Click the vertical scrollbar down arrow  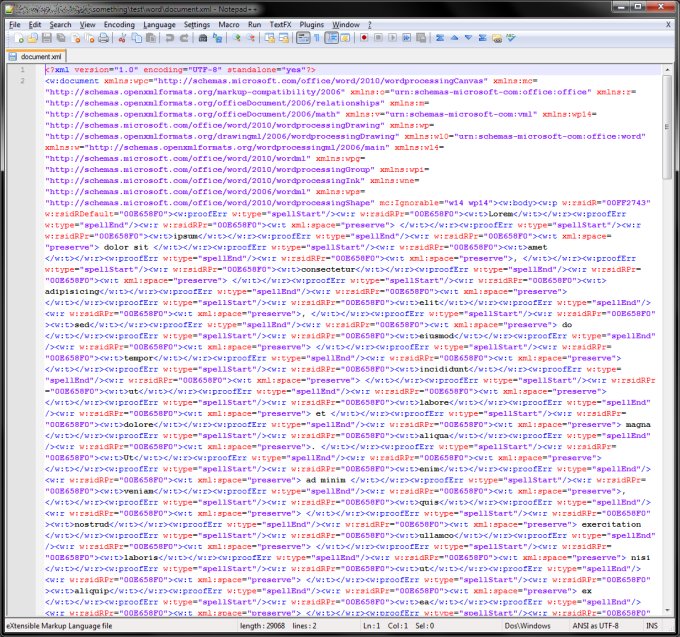(x=667, y=610)
